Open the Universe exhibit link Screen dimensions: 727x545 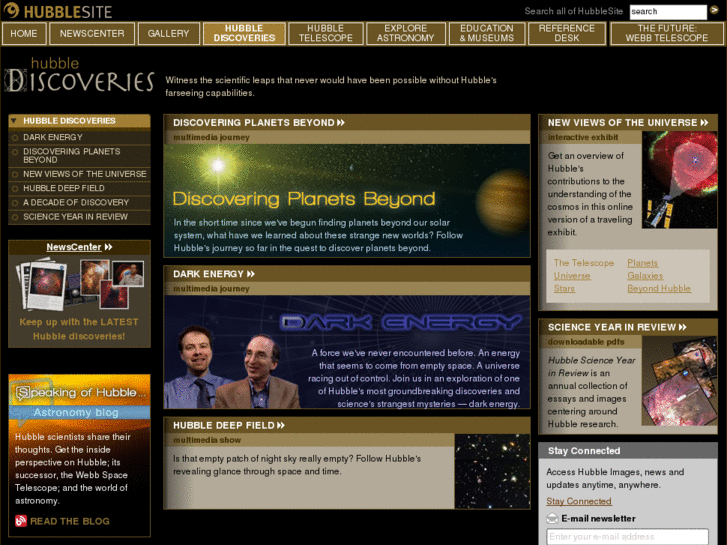click(572, 276)
